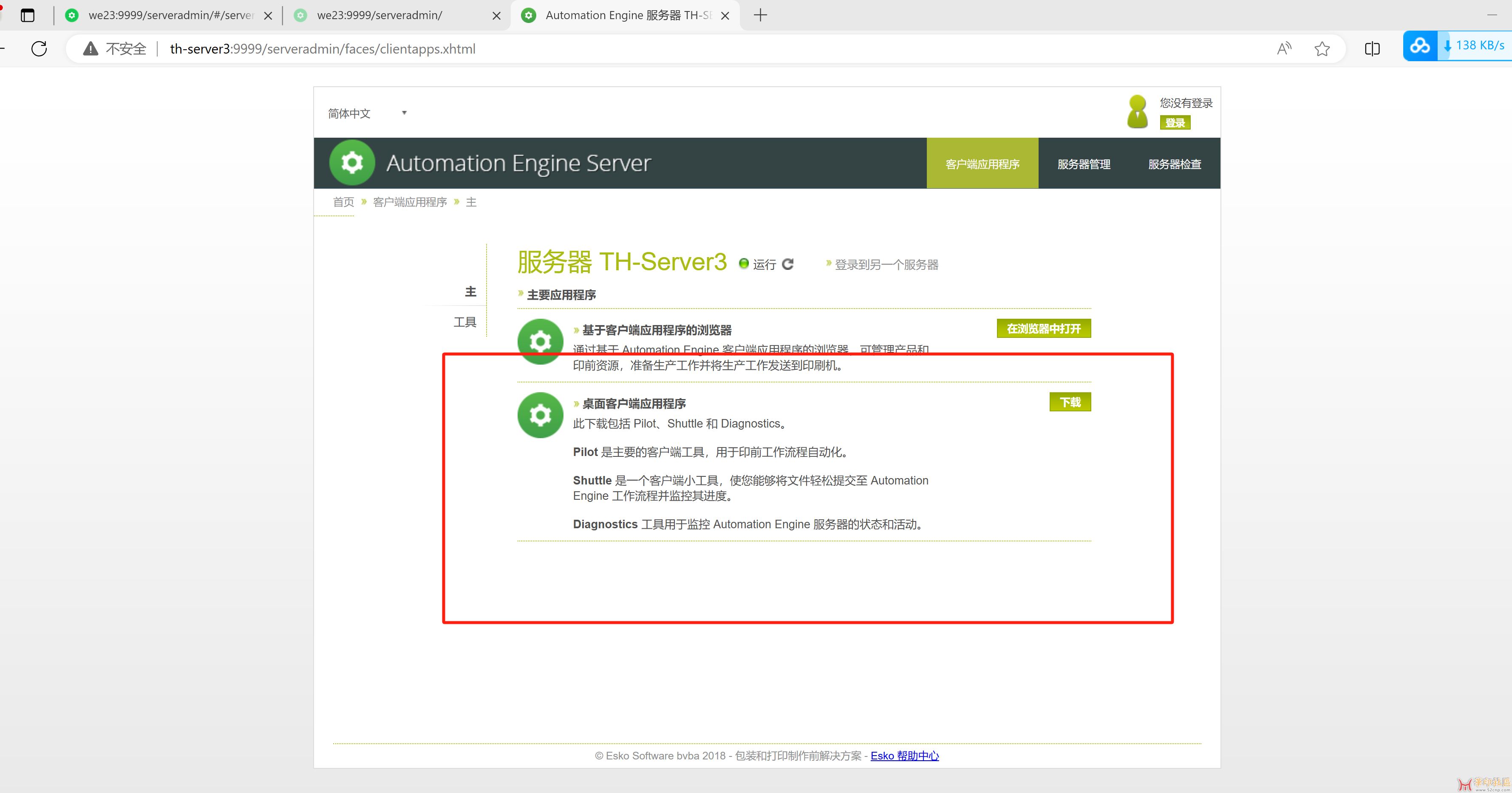Image resolution: width=1512 pixels, height=793 pixels.
Task: Close the we23:9999/serveradmin/ tab
Action: click(497, 16)
